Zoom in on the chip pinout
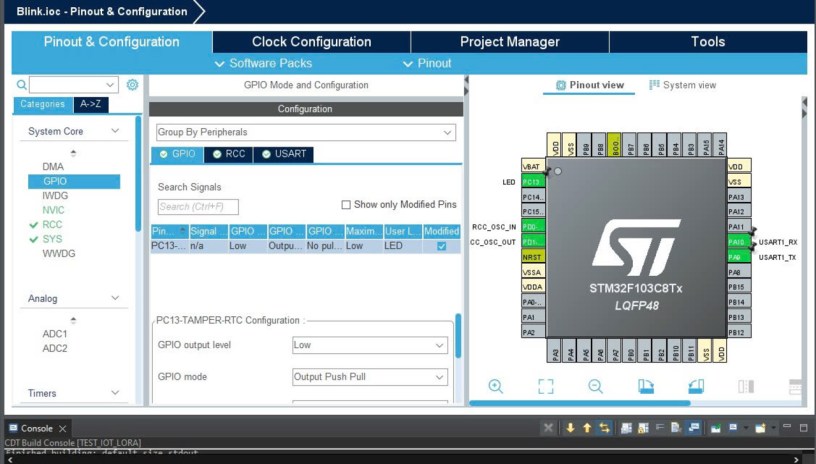 point(495,386)
